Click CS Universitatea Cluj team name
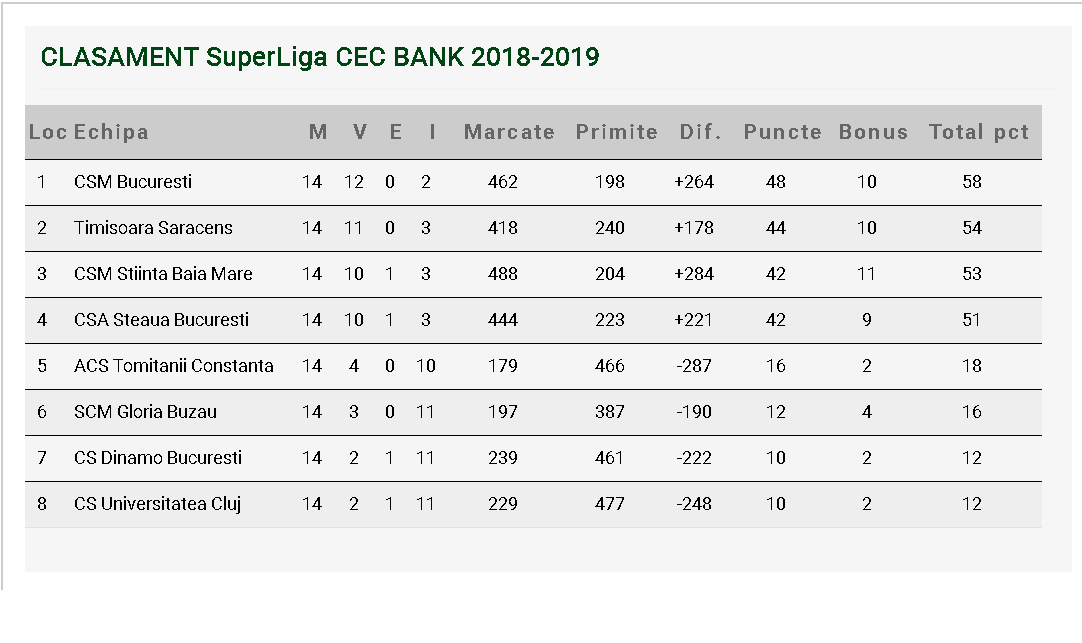Image resolution: width=1082 pixels, height=643 pixels. pos(157,504)
